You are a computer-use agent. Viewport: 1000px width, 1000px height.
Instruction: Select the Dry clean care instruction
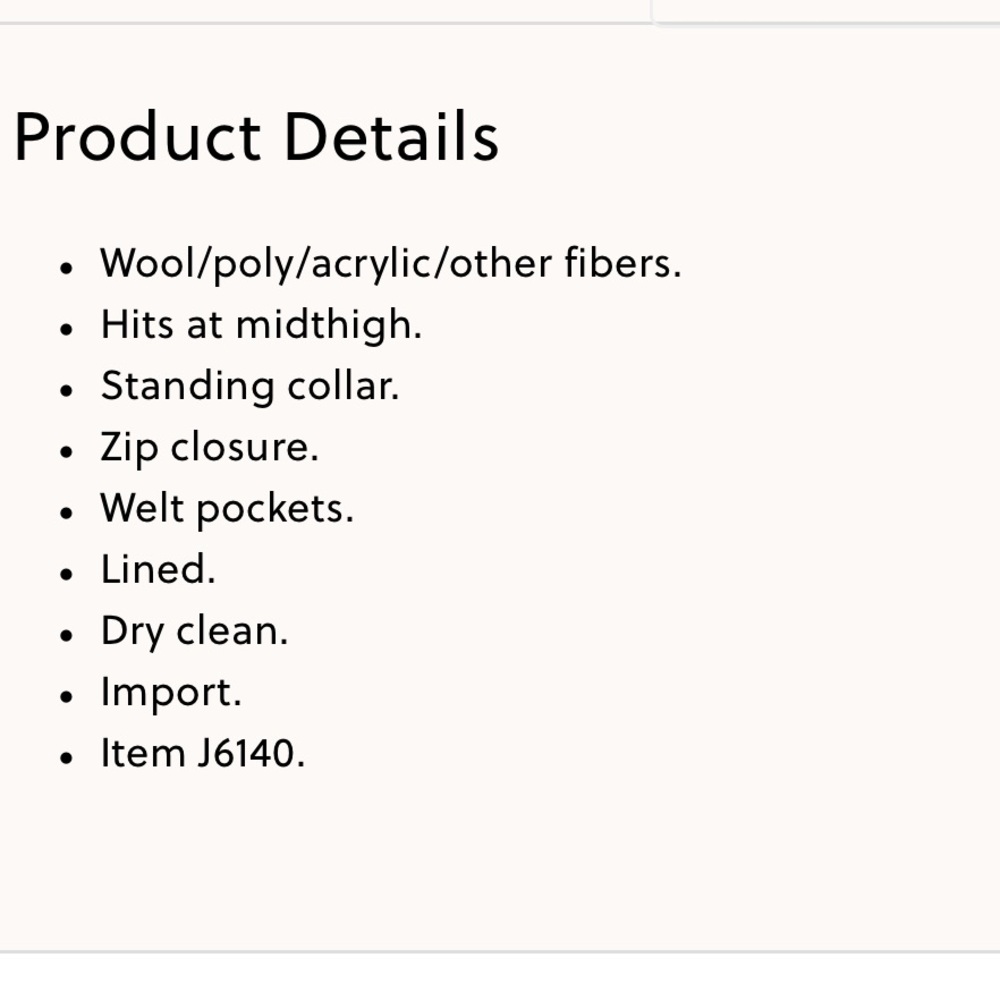195,631
